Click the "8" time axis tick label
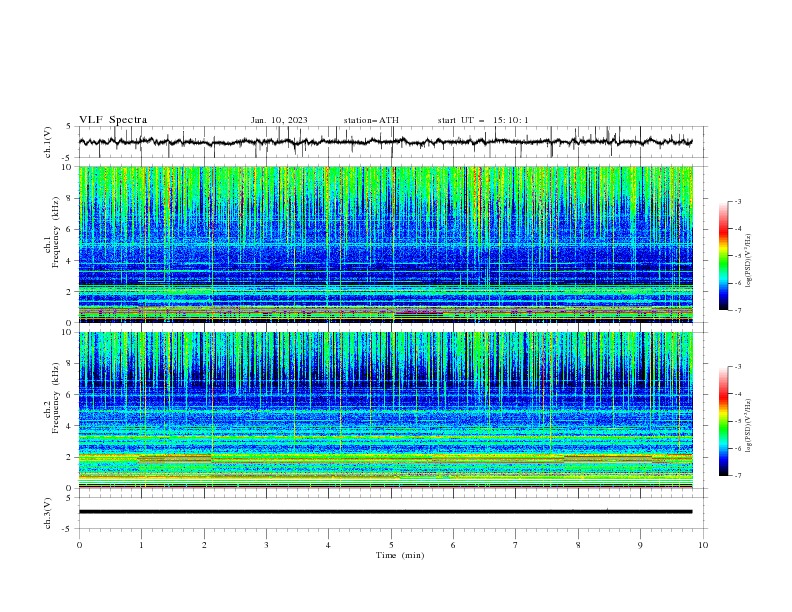 coord(578,545)
